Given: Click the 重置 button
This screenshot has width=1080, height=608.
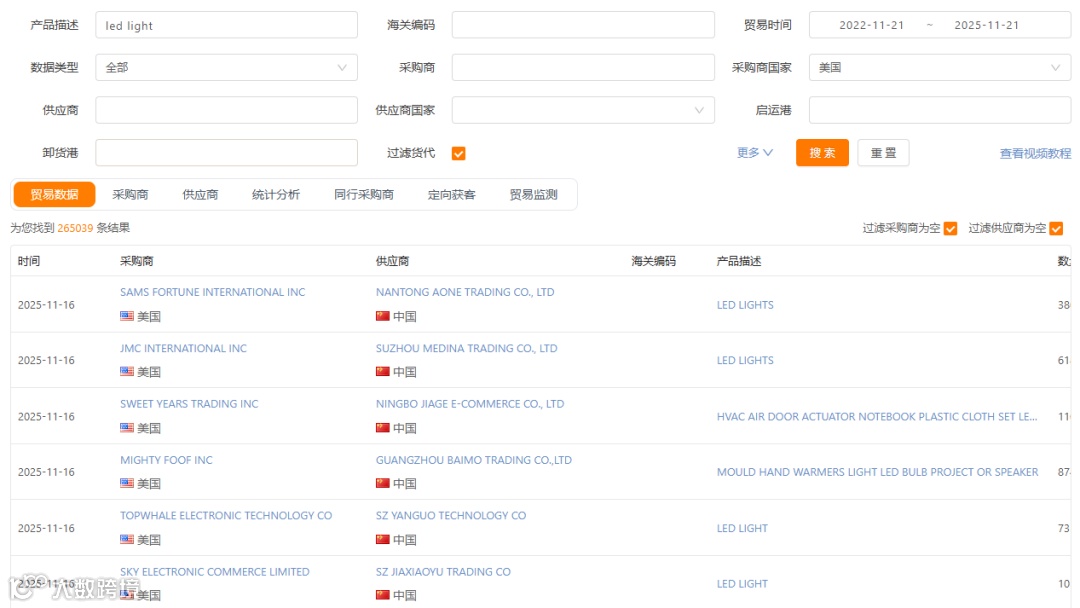Looking at the screenshot, I should pos(884,153).
